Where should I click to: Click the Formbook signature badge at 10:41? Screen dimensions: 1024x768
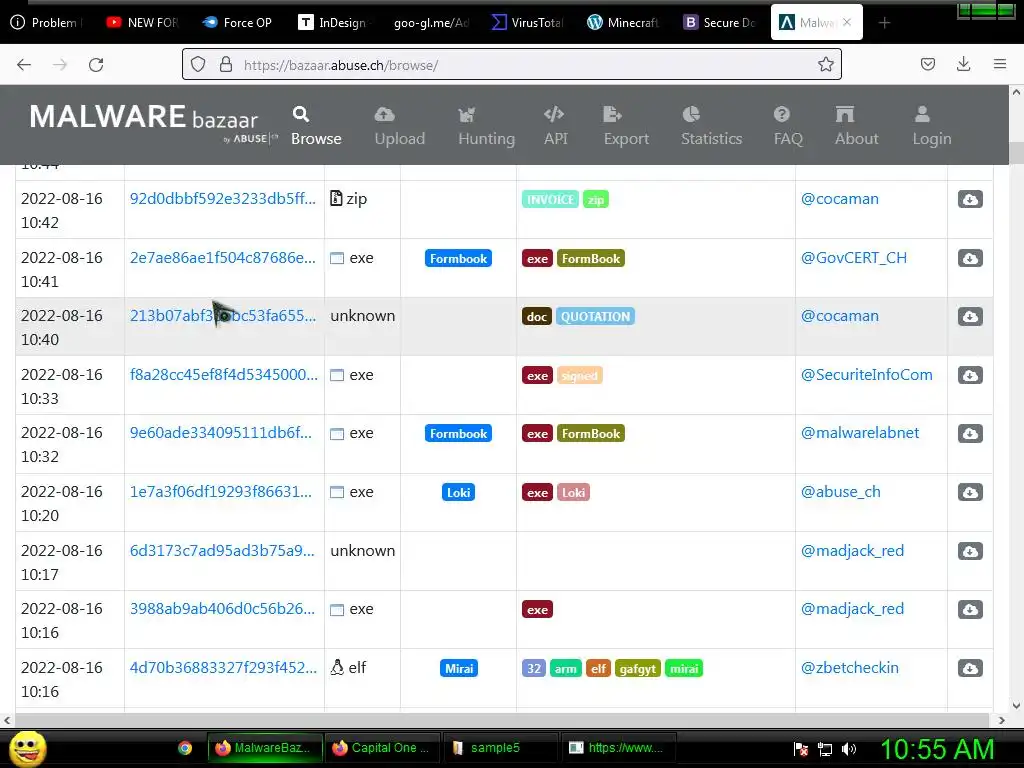(458, 259)
